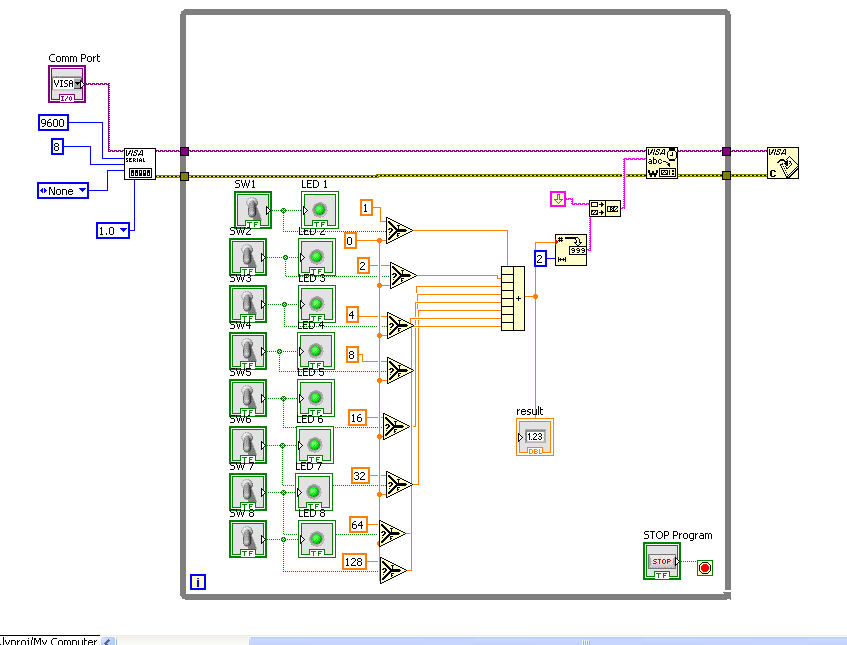The height and width of the screenshot is (645, 847).
Task: Click the Select node beside constant 4
Action: [x=400, y=325]
